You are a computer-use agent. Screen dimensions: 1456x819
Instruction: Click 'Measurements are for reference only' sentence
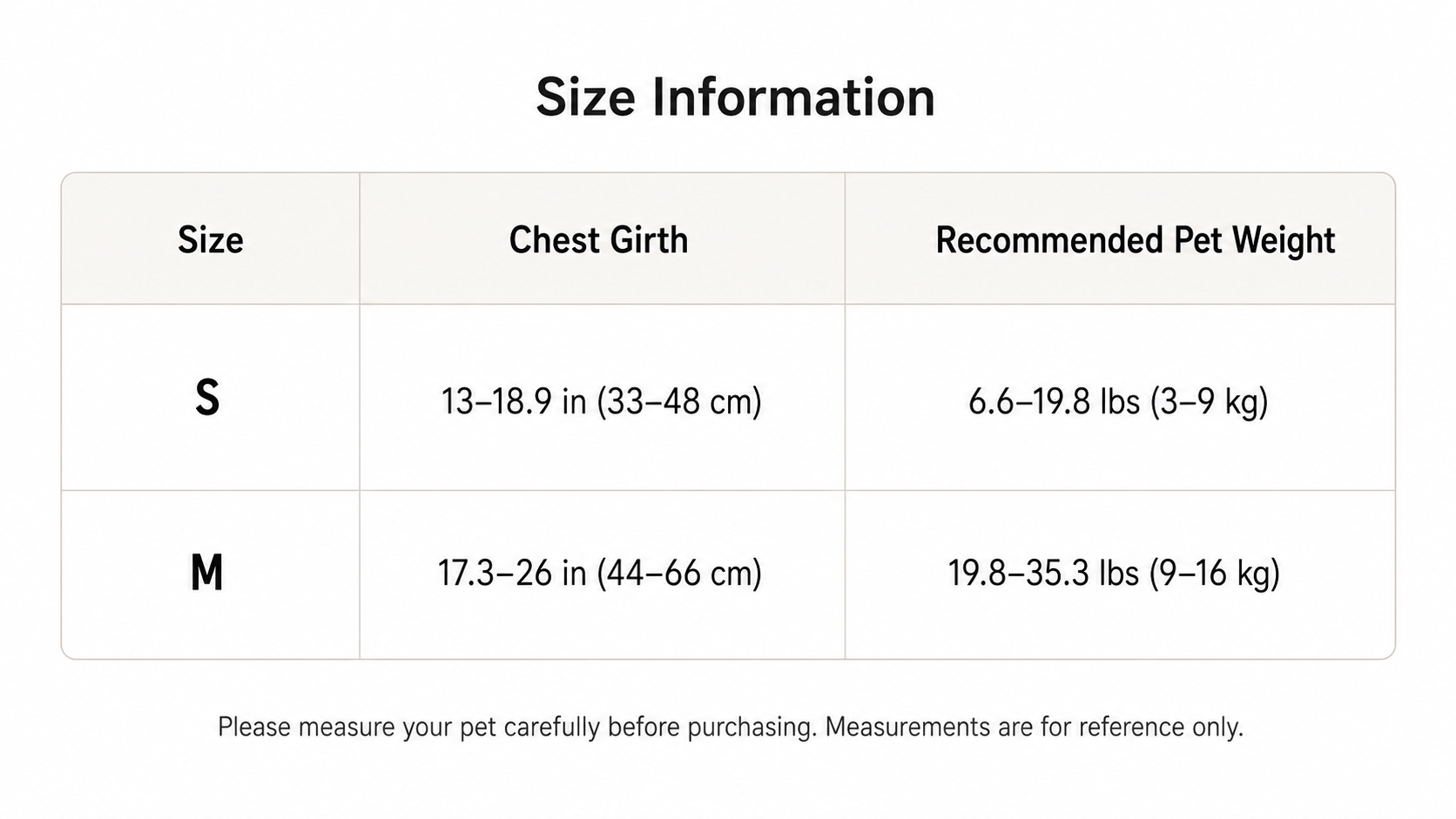tap(1035, 727)
